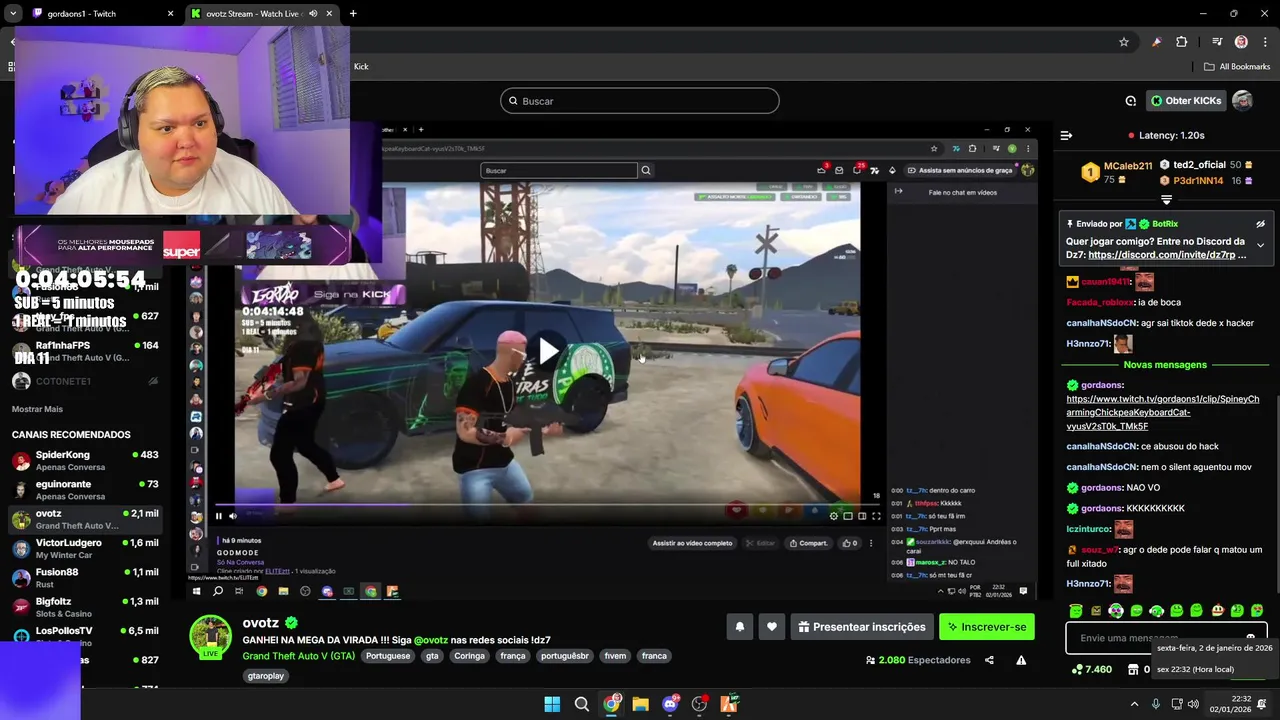Image resolution: width=1280 pixels, height=720 pixels.
Task: Mute the ovotz Stream browser tab
Action: point(313,14)
